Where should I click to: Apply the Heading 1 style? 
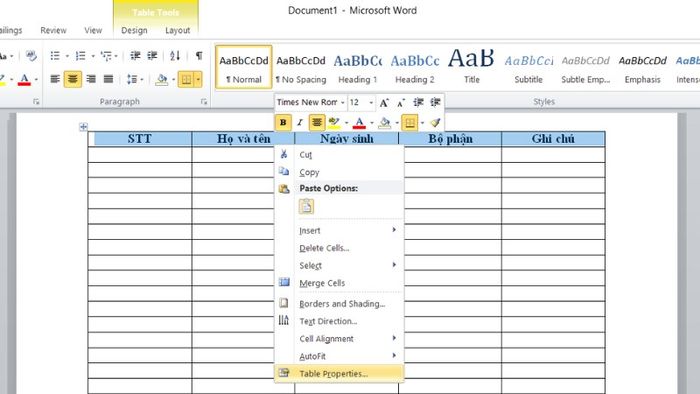358,67
